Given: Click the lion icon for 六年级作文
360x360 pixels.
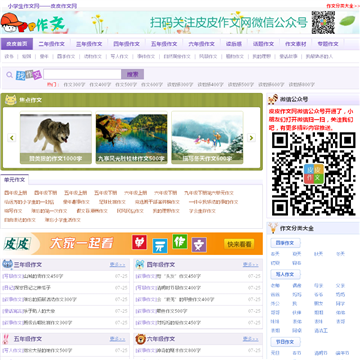Looking at the screenshot, I should (140, 339).
